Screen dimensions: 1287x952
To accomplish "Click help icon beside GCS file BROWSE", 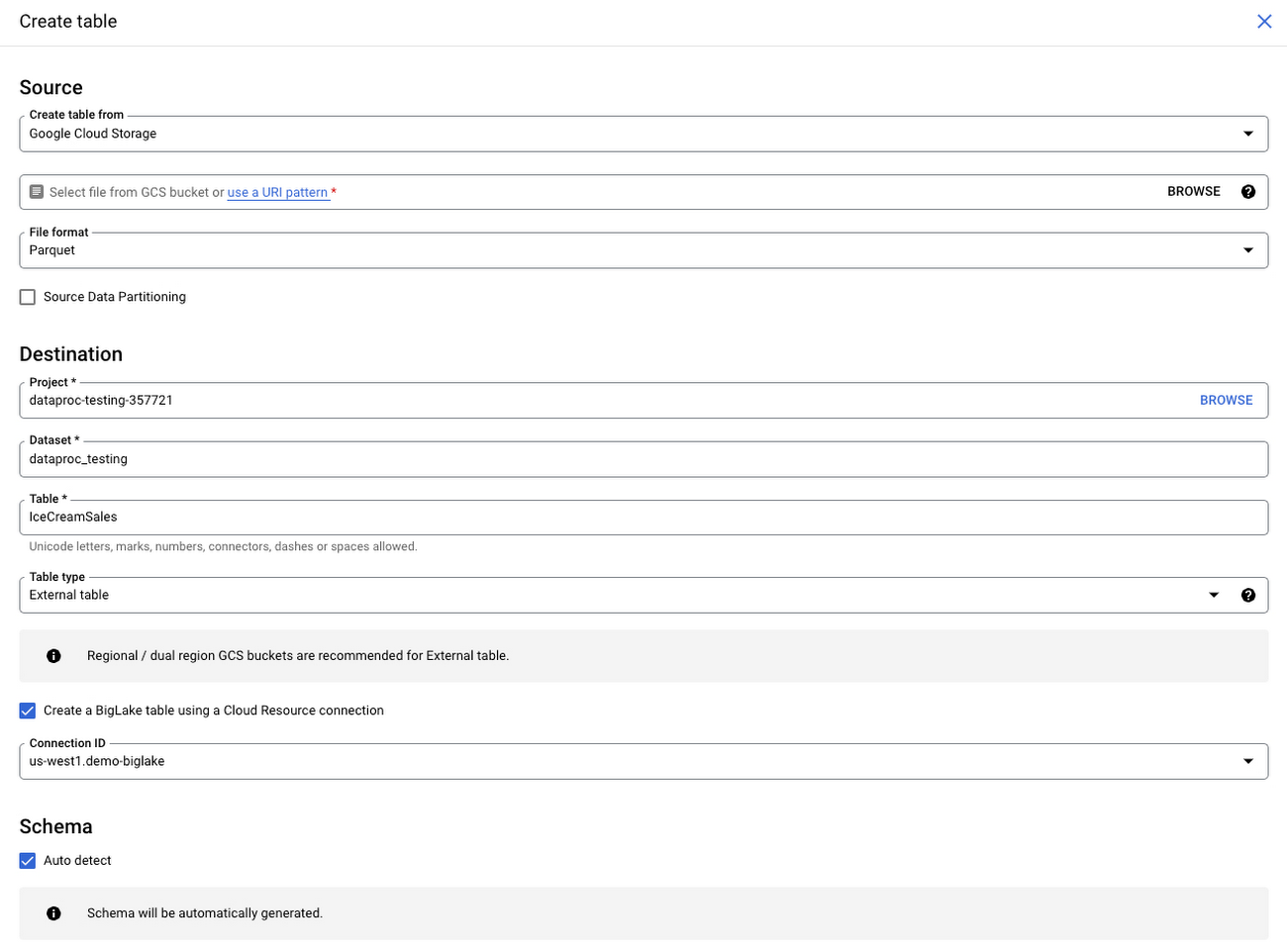I will [x=1248, y=192].
